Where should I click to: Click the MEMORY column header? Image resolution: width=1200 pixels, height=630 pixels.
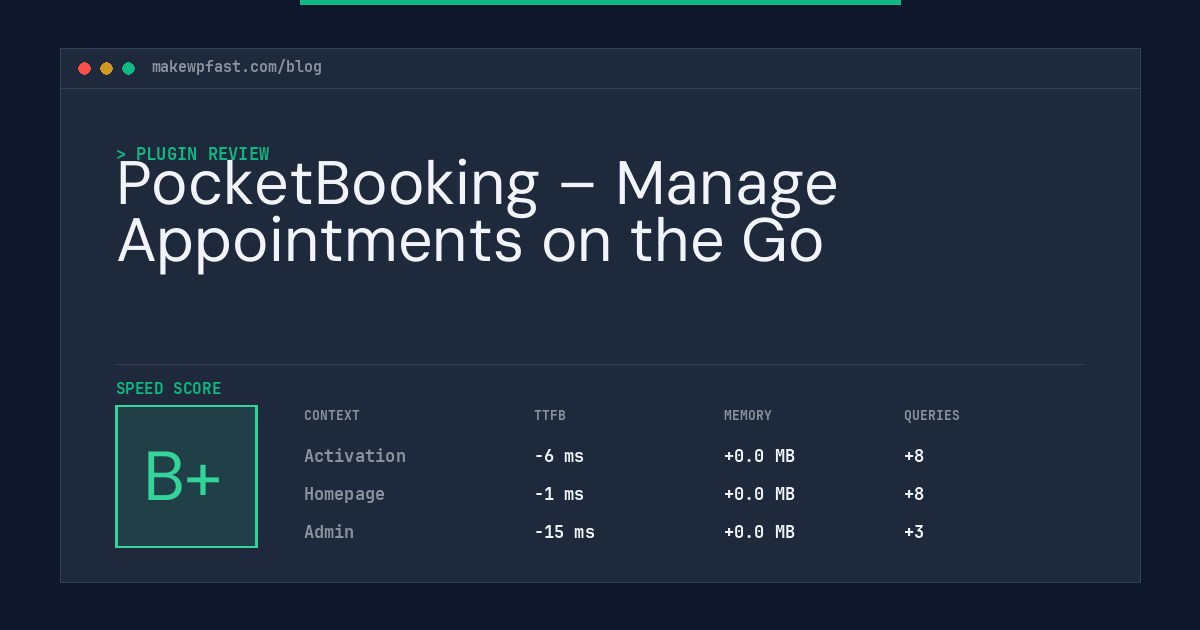point(748,416)
